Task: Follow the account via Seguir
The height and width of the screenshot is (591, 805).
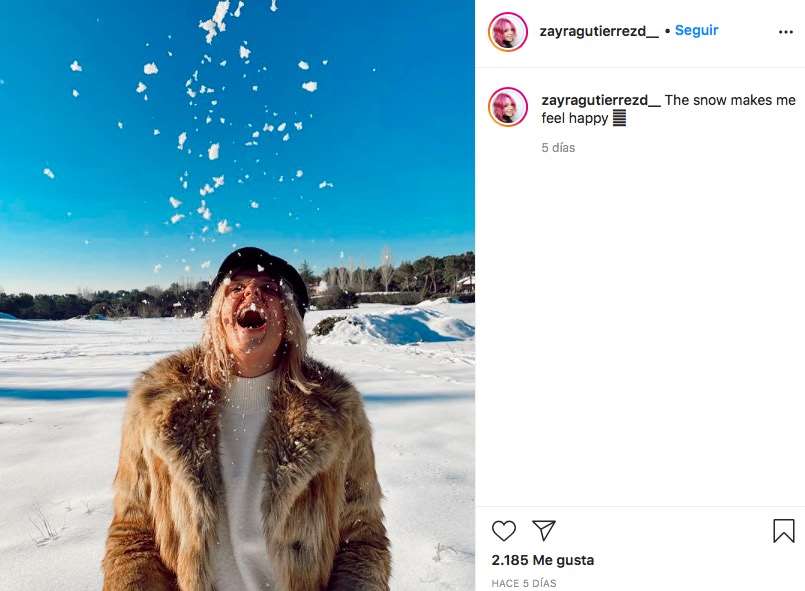Action: (x=696, y=31)
